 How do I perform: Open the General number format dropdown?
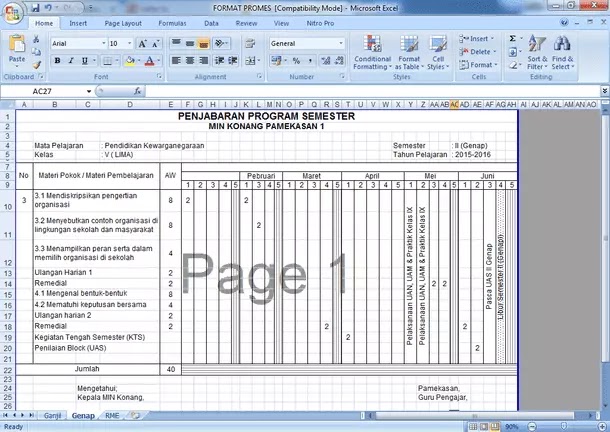point(341,43)
